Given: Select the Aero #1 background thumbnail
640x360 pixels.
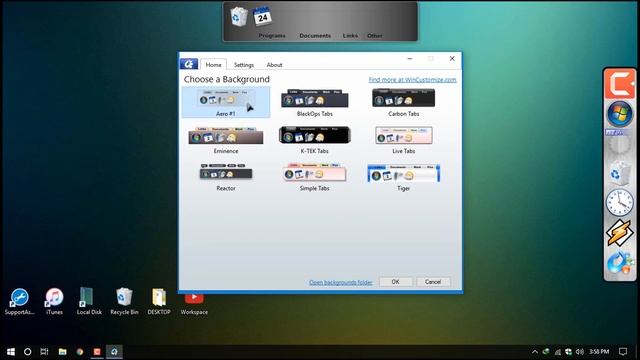Looking at the screenshot, I should pos(226,102).
